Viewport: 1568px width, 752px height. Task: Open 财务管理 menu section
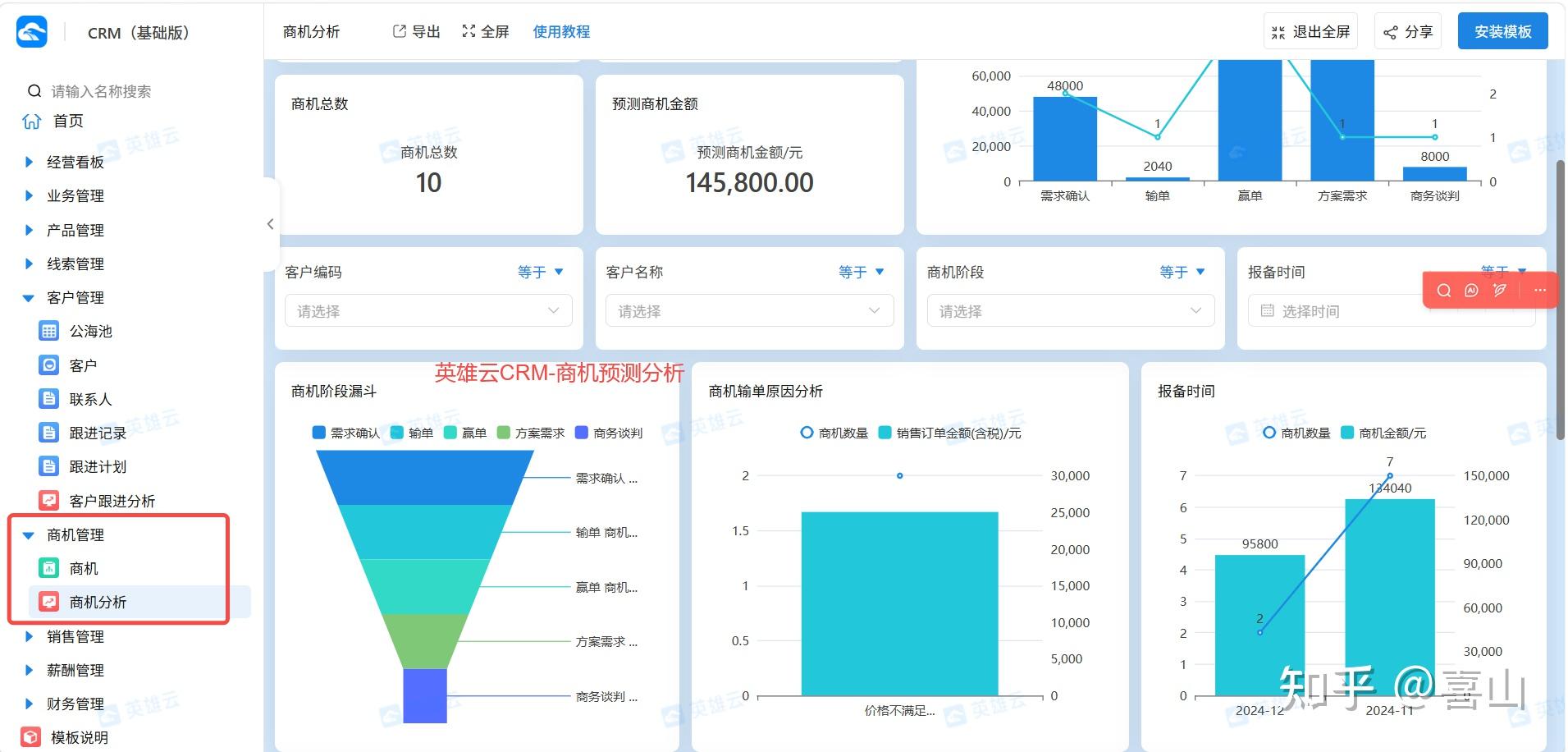pos(75,704)
